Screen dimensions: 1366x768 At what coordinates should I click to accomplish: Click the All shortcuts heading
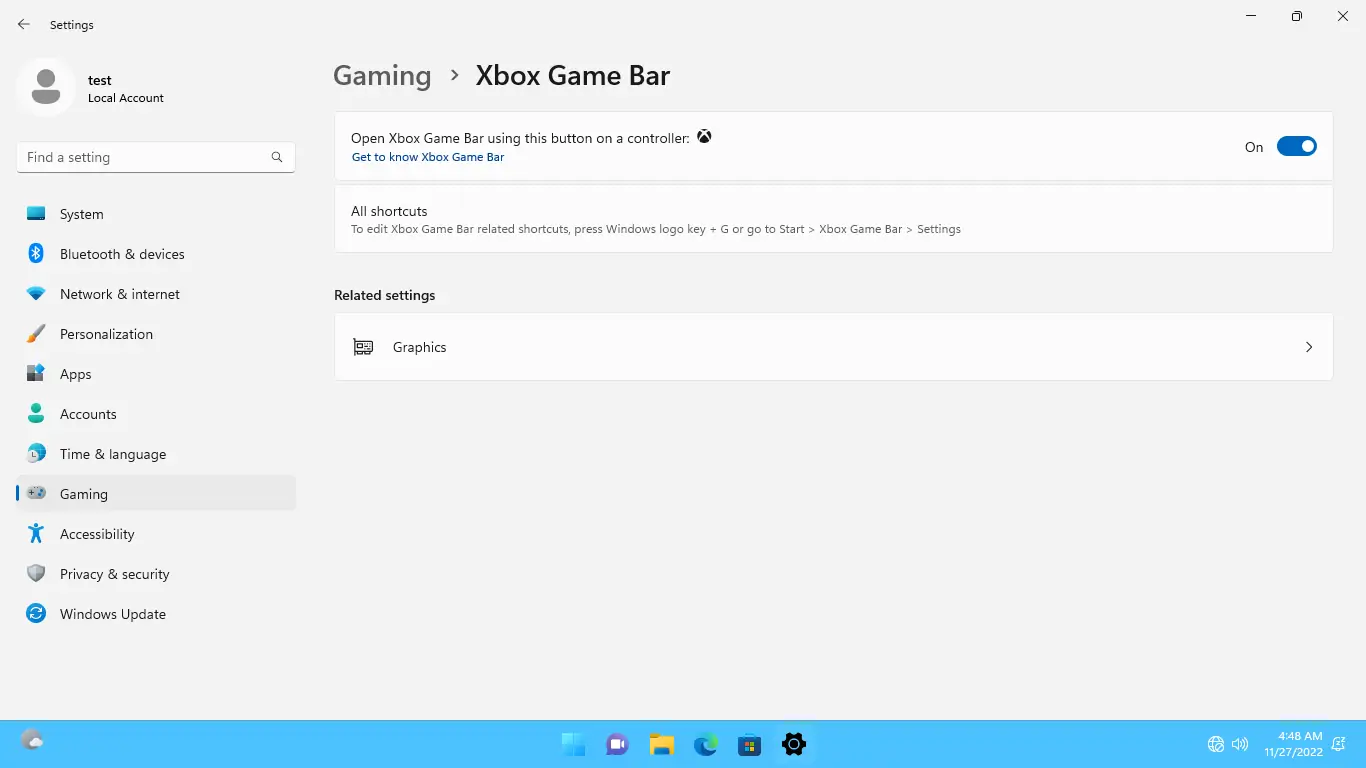[x=389, y=211]
